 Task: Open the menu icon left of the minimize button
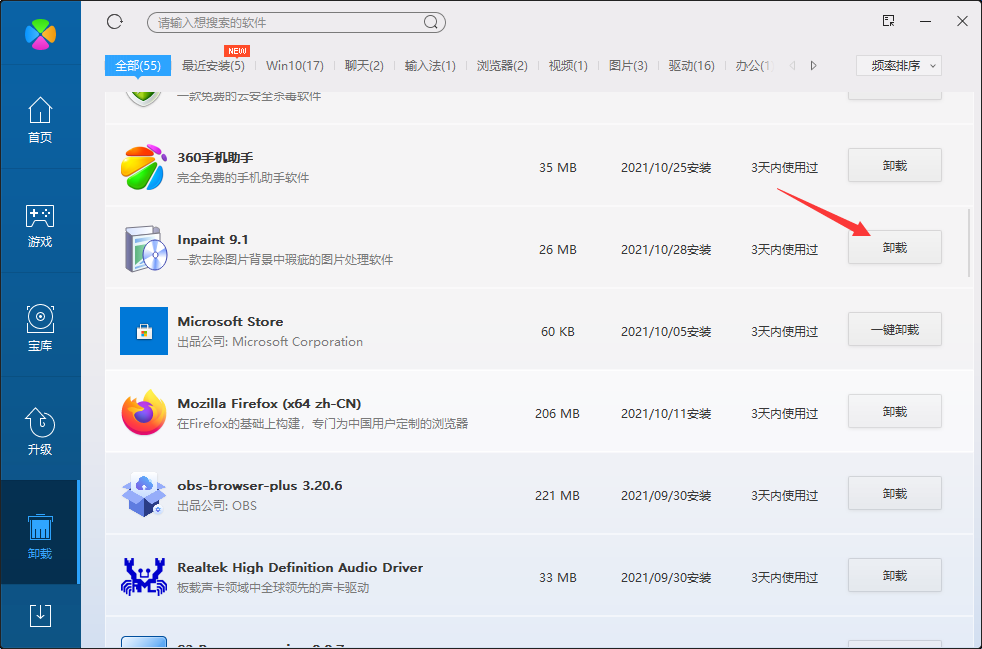coord(888,21)
